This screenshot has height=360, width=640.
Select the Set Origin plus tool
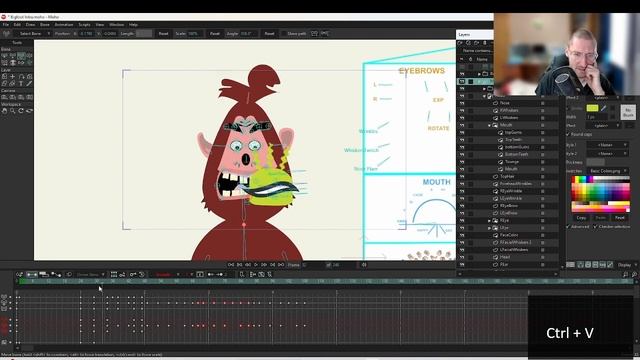pyautogui.click(x=13, y=76)
